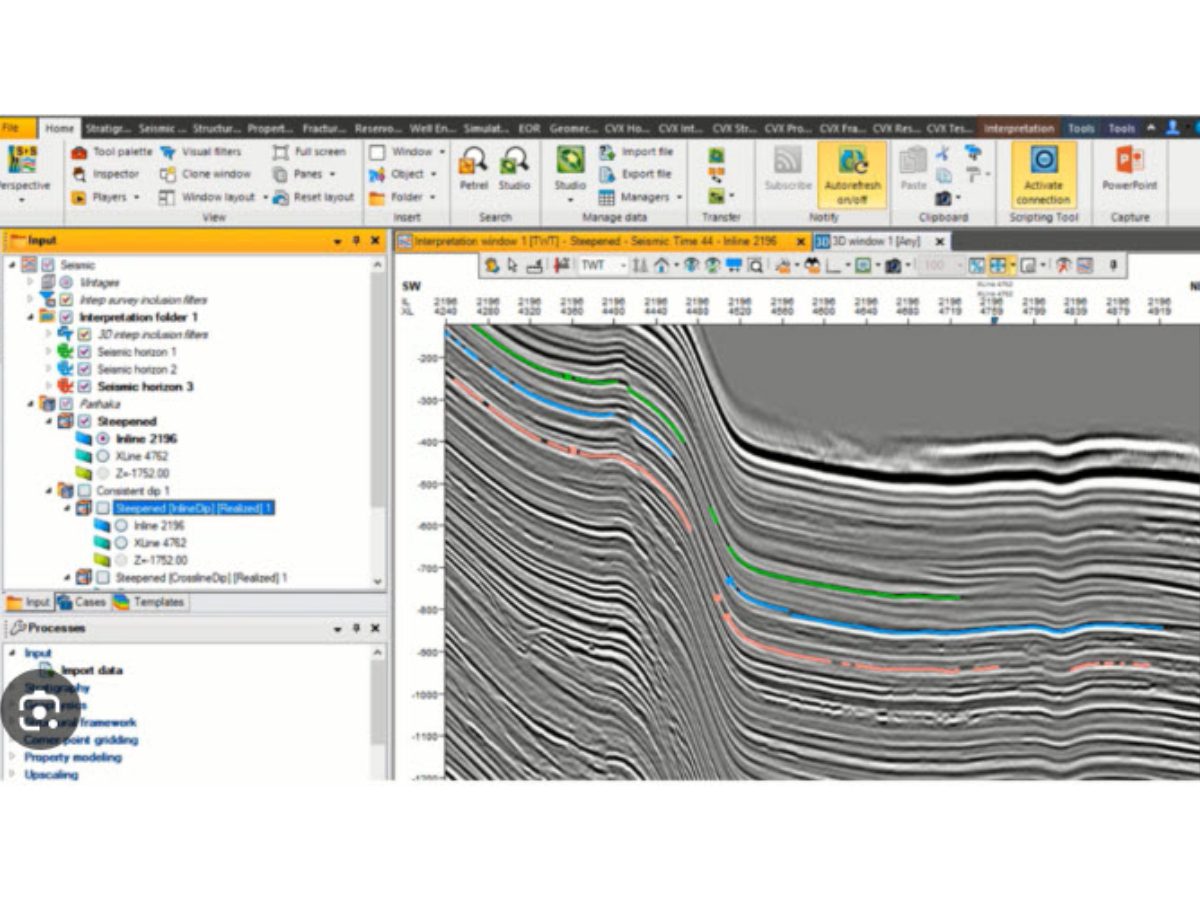Image resolution: width=1200 pixels, height=900 pixels.
Task: Select the Vintages tree item
Action: [99, 283]
